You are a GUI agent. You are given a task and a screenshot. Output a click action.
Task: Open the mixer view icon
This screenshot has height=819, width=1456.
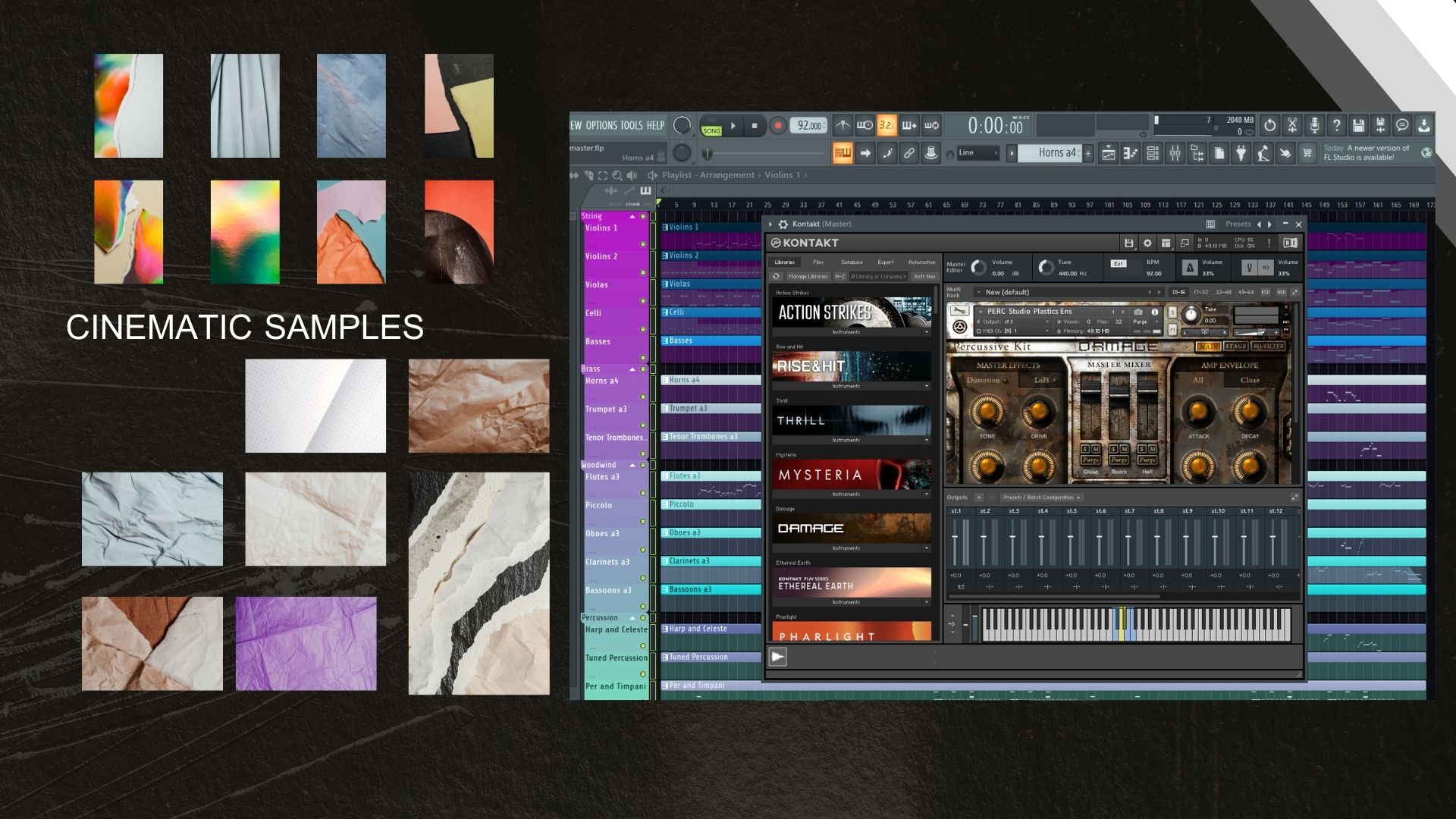1175,153
